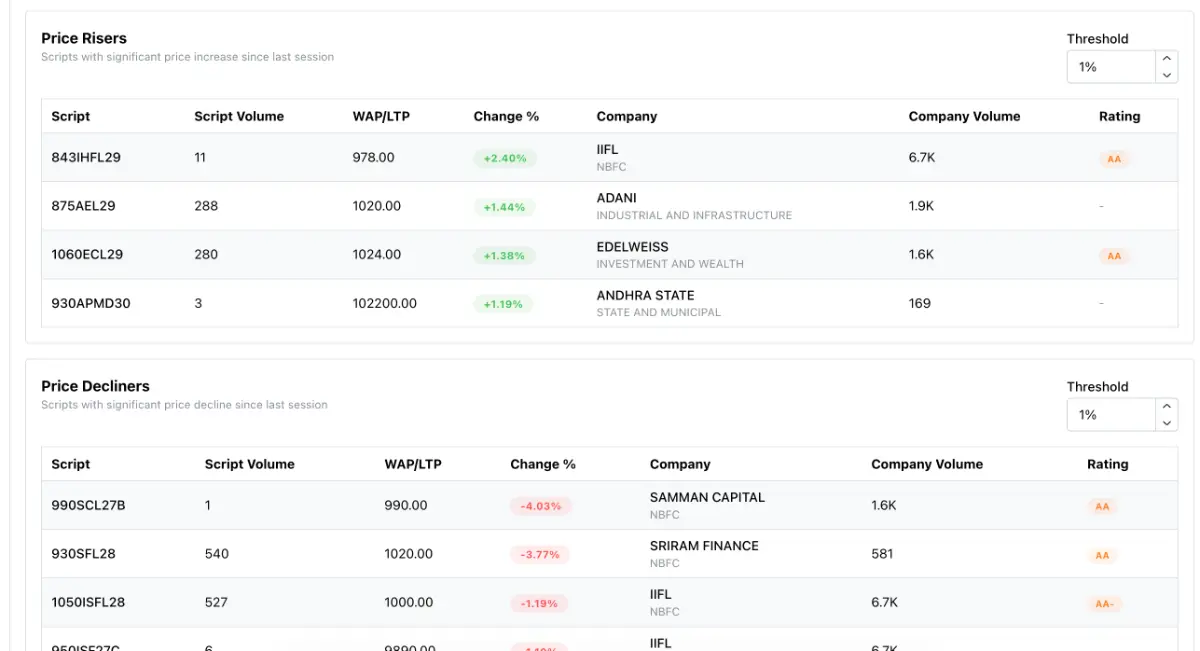Open the 1060ECL29 script entry
The width and height of the screenshot is (1200, 651).
pos(87,255)
